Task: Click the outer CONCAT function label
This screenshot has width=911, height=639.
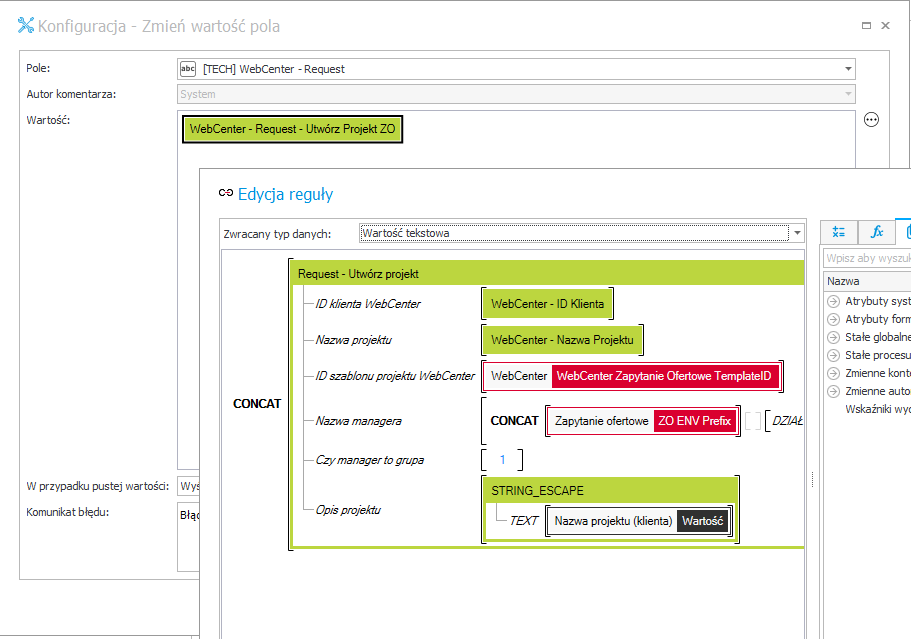Action: [x=257, y=404]
